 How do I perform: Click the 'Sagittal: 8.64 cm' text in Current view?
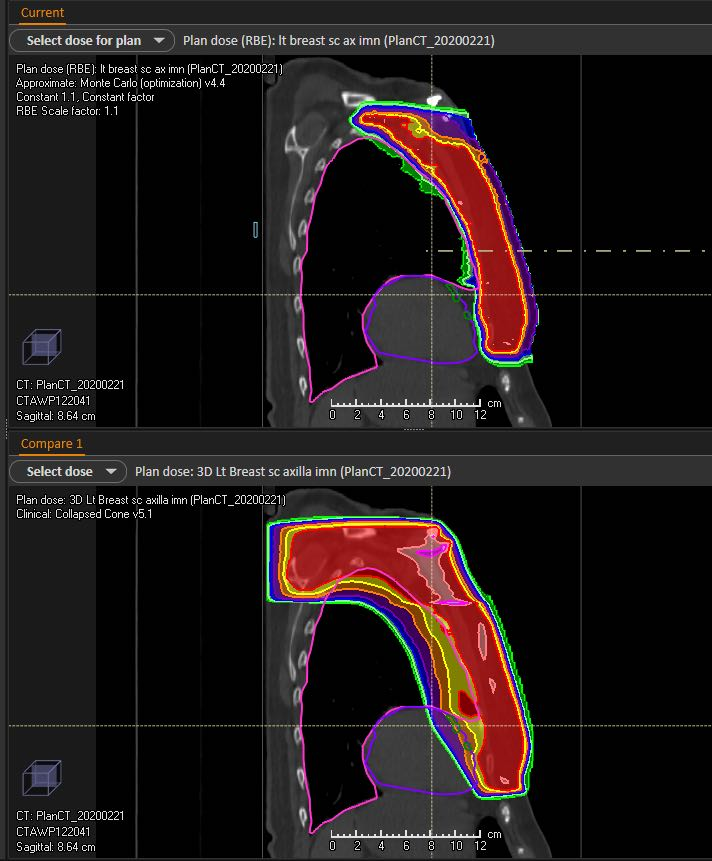[x=56, y=416]
